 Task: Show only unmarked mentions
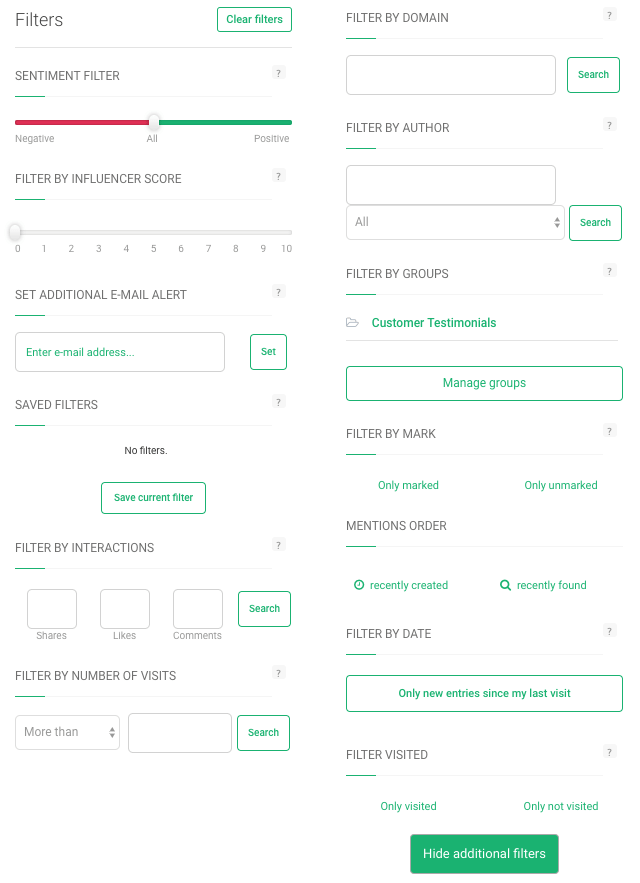561,485
